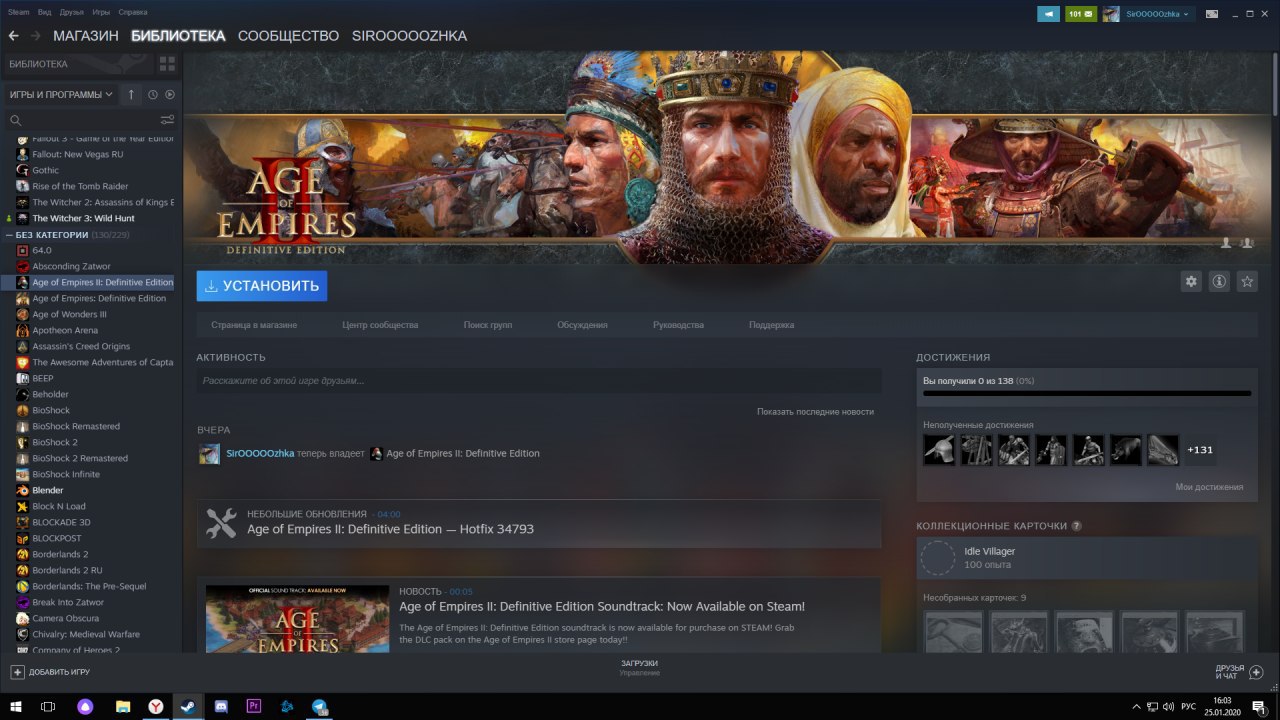The height and width of the screenshot is (720, 1280).
Task: Open the Collectible cards help question mark
Action: [x=1077, y=526]
